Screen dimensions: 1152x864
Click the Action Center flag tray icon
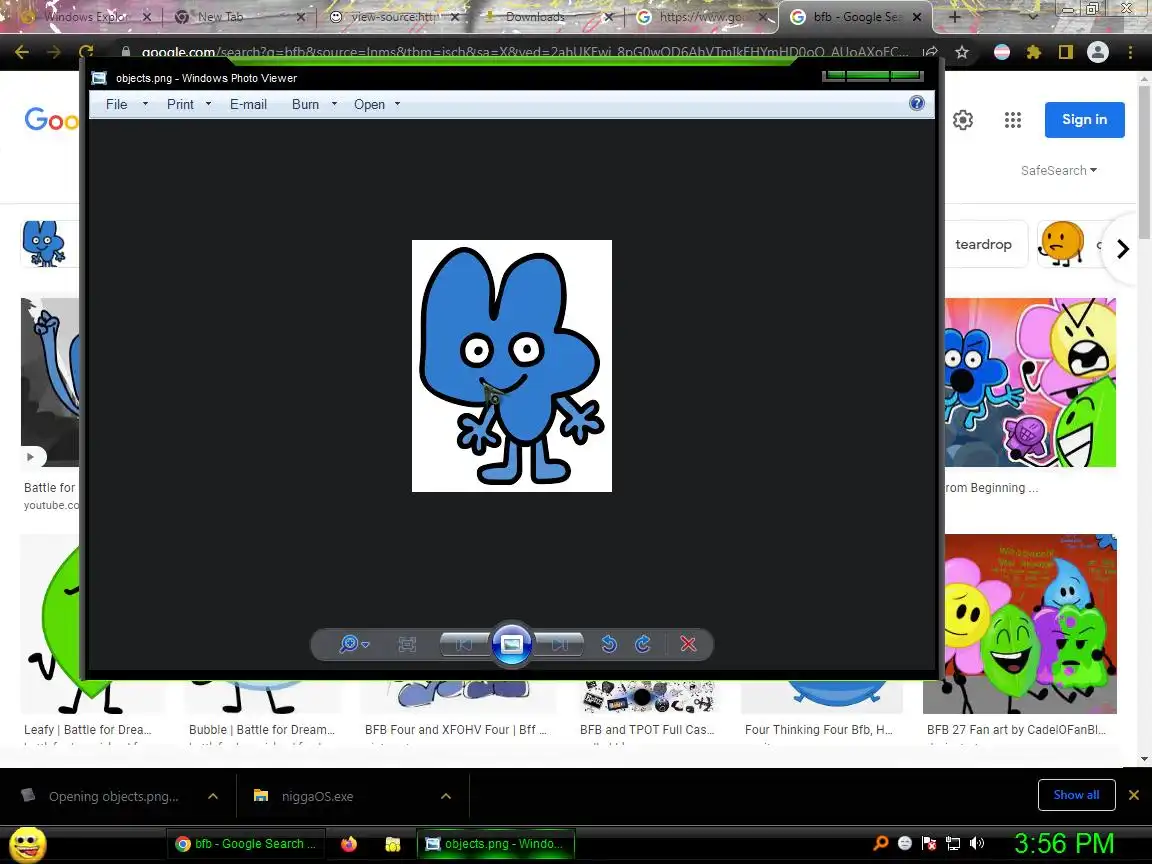[929, 843]
